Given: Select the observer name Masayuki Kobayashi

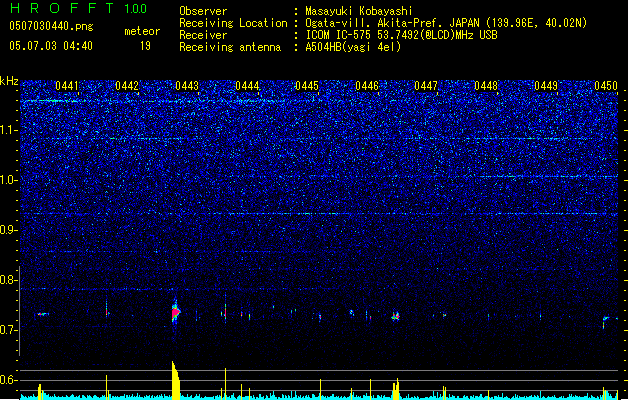Looking at the screenshot, I should click(x=359, y=11).
